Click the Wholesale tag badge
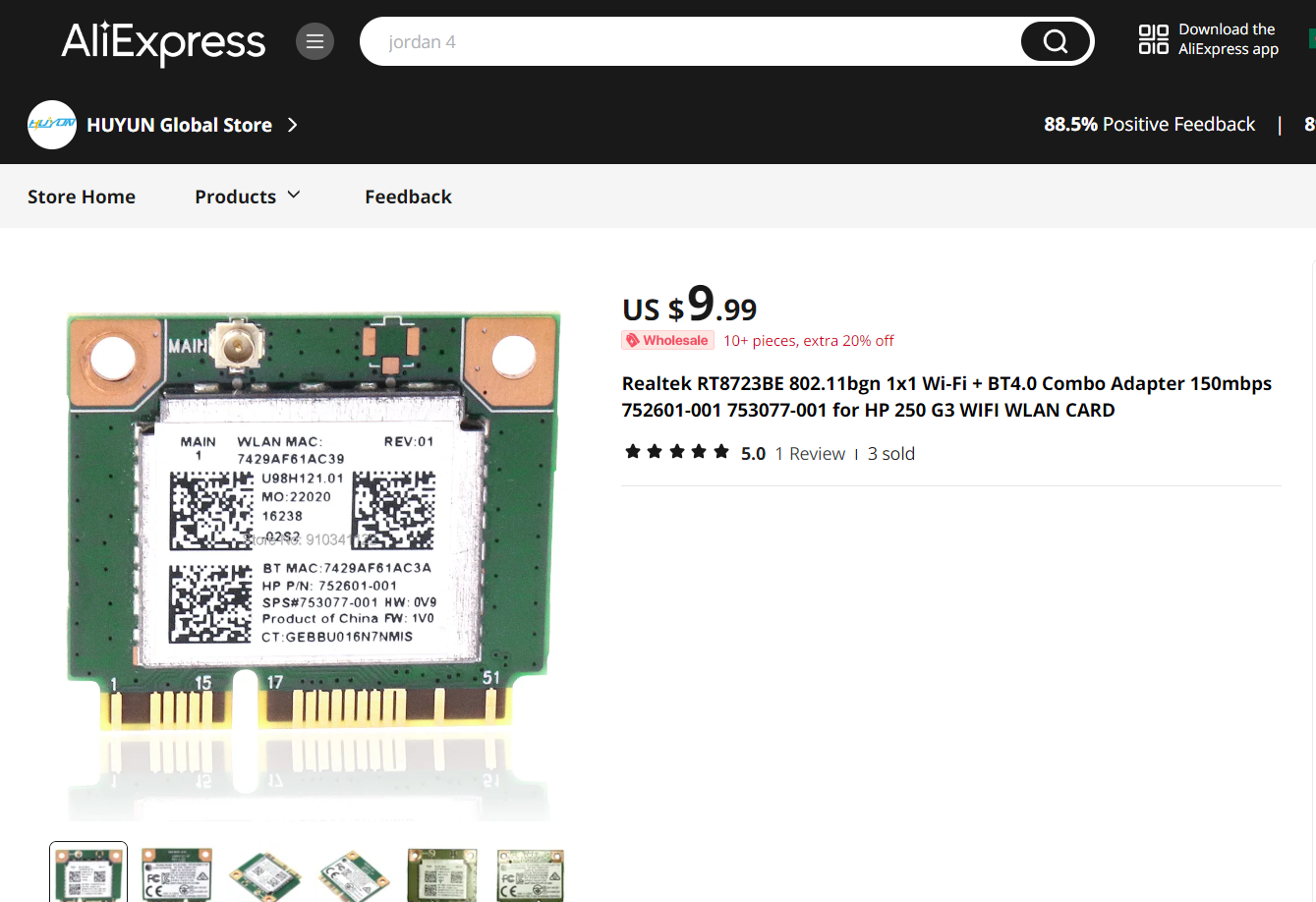 667,340
